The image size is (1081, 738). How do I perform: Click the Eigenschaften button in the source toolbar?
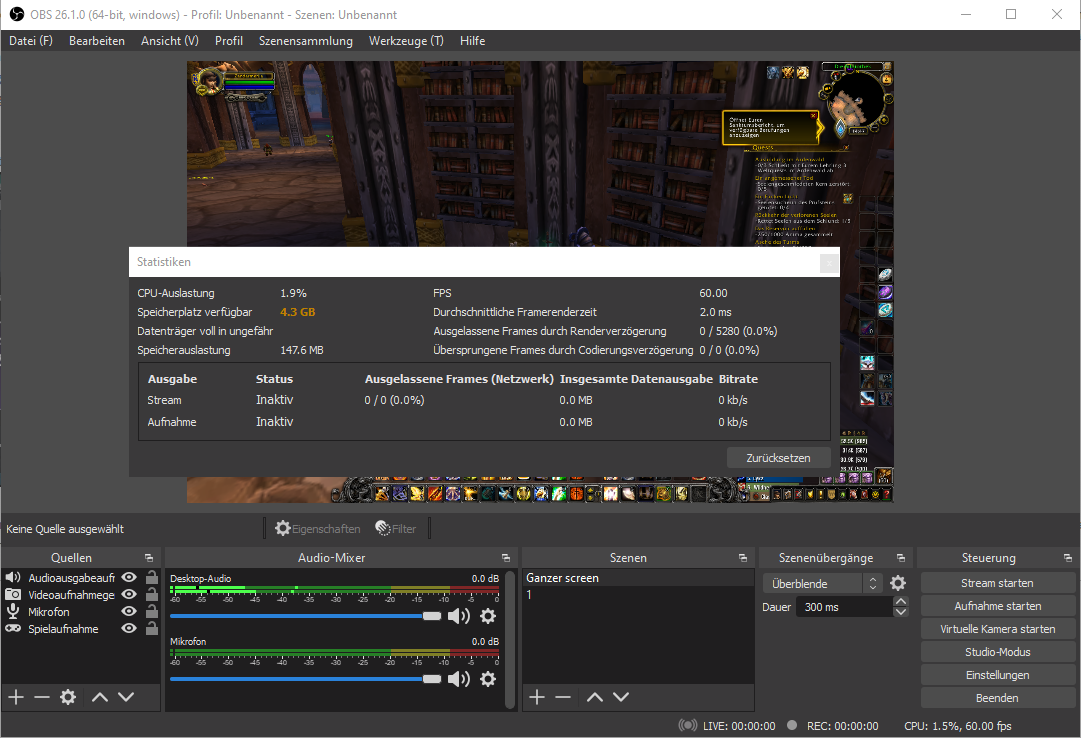tap(318, 529)
